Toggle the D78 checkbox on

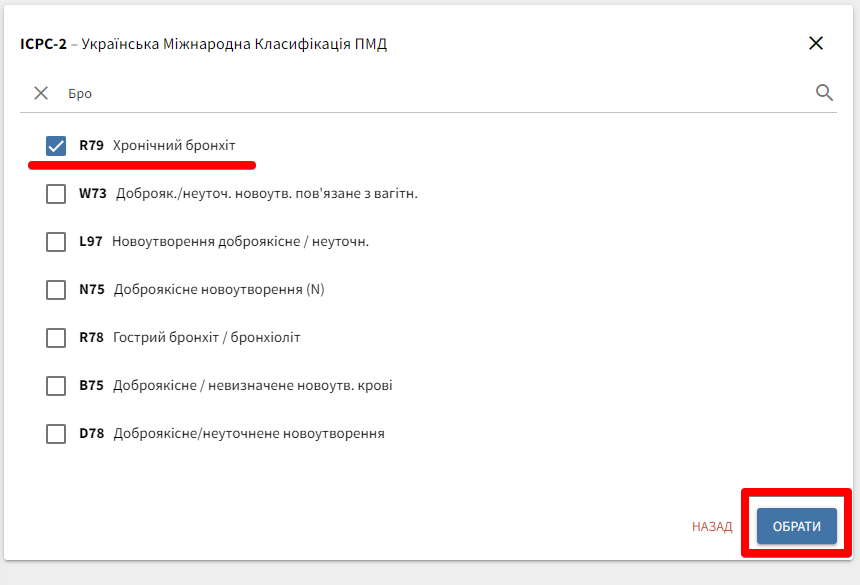click(x=56, y=434)
